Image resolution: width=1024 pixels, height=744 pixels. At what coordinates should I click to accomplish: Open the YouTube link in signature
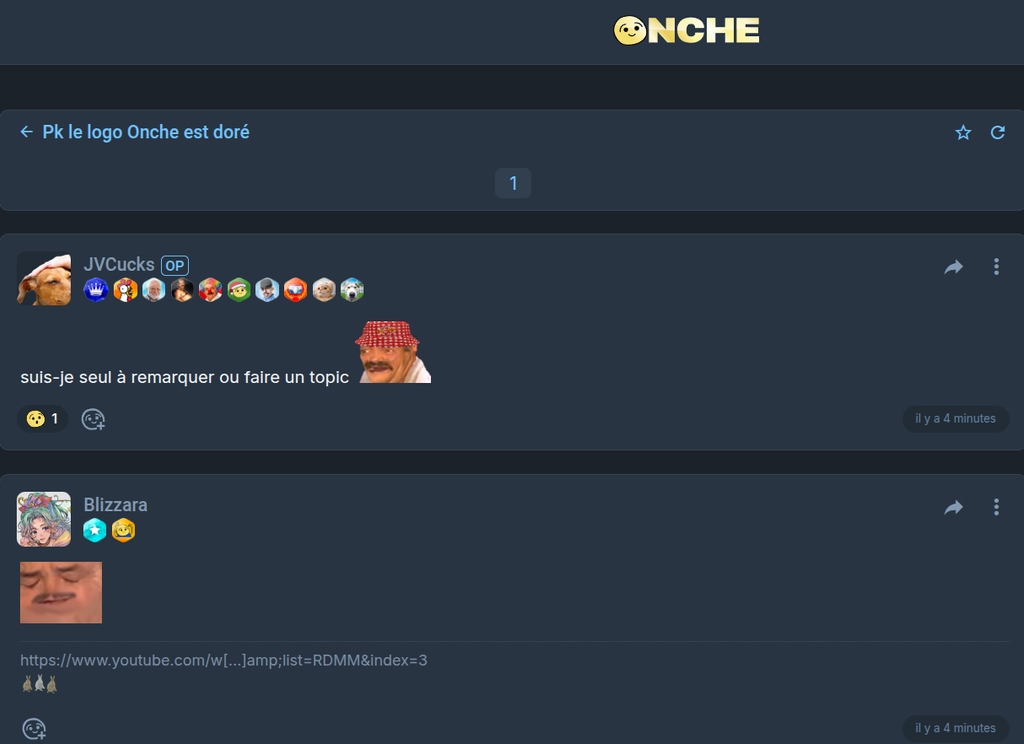(x=223, y=660)
